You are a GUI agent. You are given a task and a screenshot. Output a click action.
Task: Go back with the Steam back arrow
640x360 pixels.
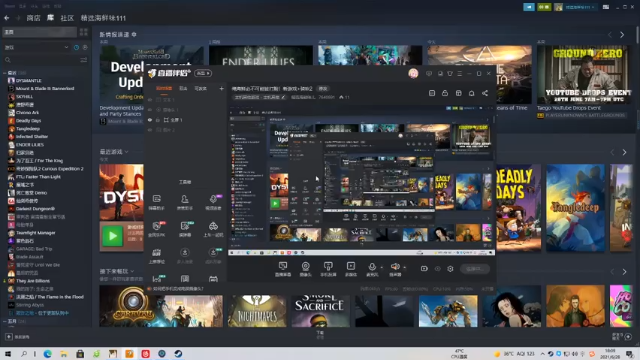point(7,18)
